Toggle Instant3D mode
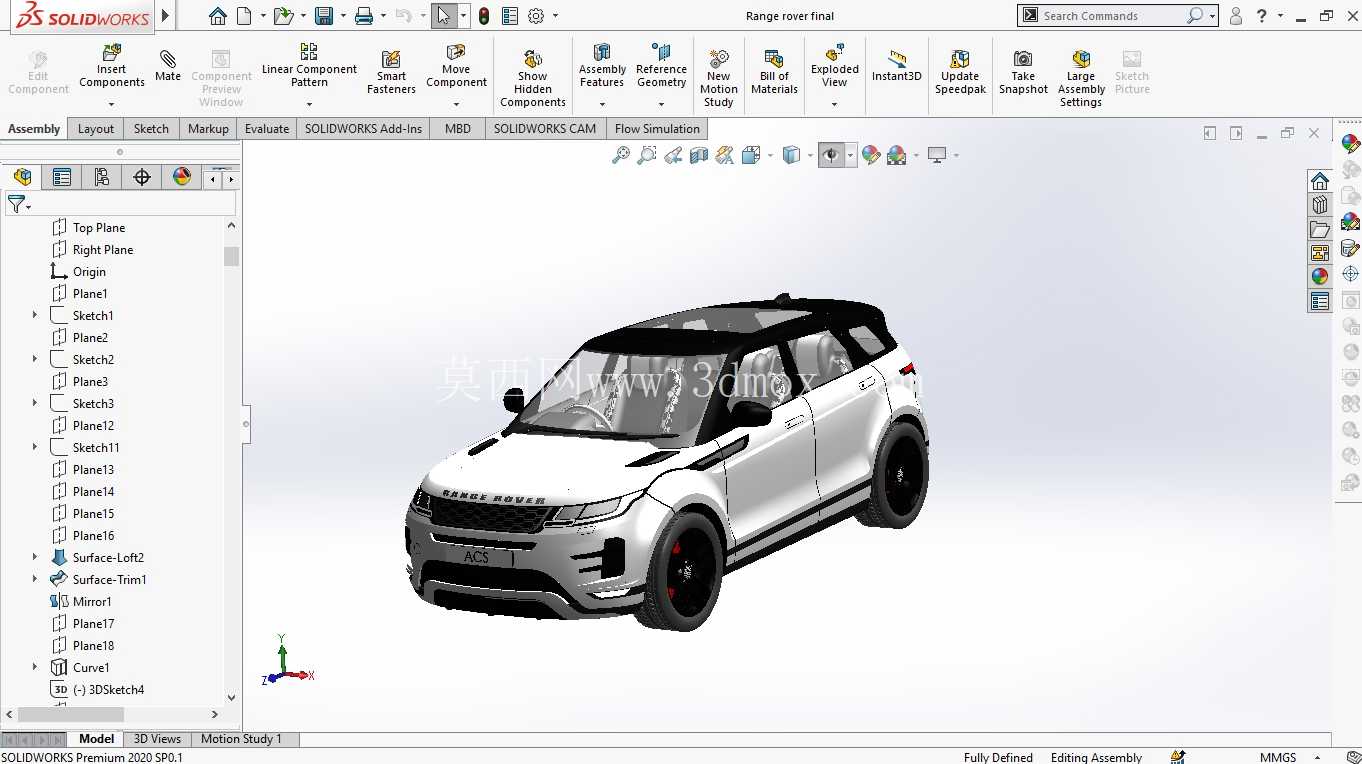This screenshot has width=1362, height=764. 896,65
